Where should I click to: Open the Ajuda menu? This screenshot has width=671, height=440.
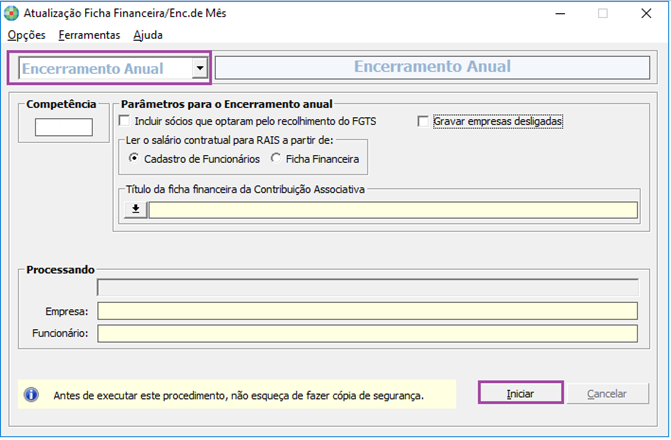coord(148,35)
